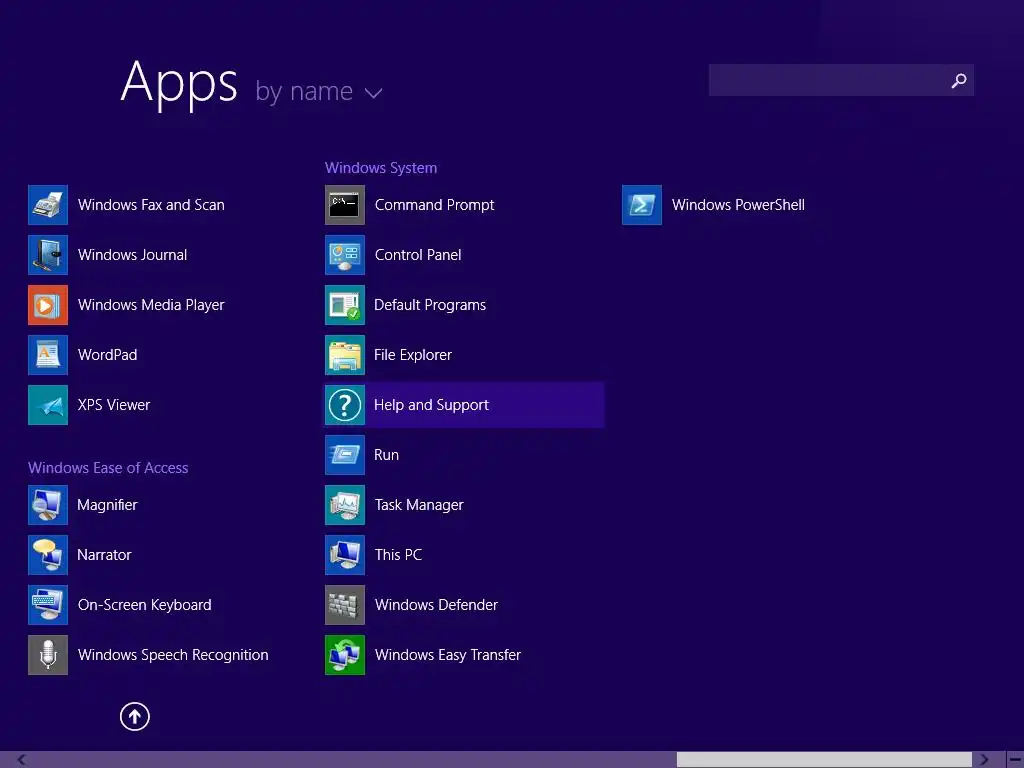Click the 'Apps' title heading
1024x768 pixels.
point(179,83)
